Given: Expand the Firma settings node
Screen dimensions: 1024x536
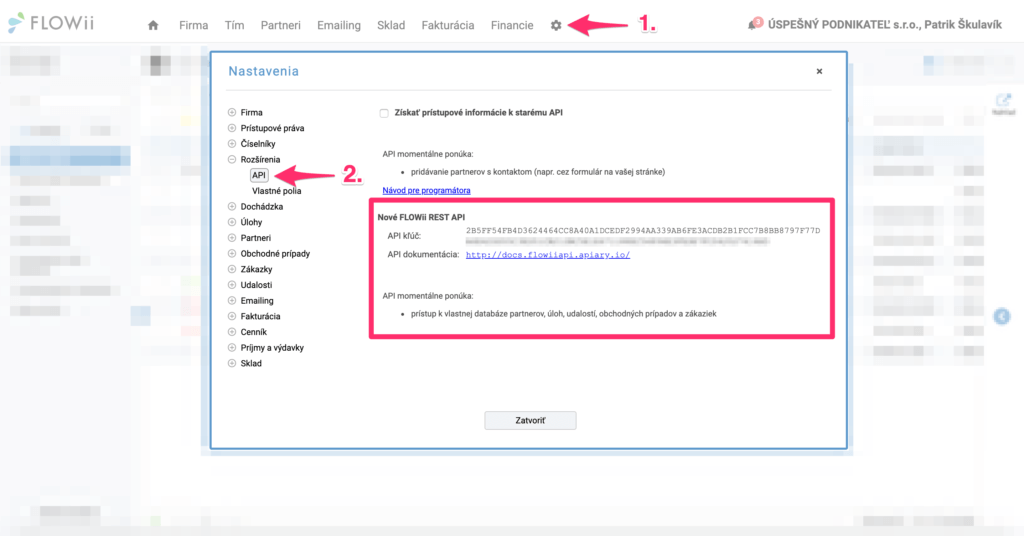Looking at the screenshot, I should tap(232, 112).
